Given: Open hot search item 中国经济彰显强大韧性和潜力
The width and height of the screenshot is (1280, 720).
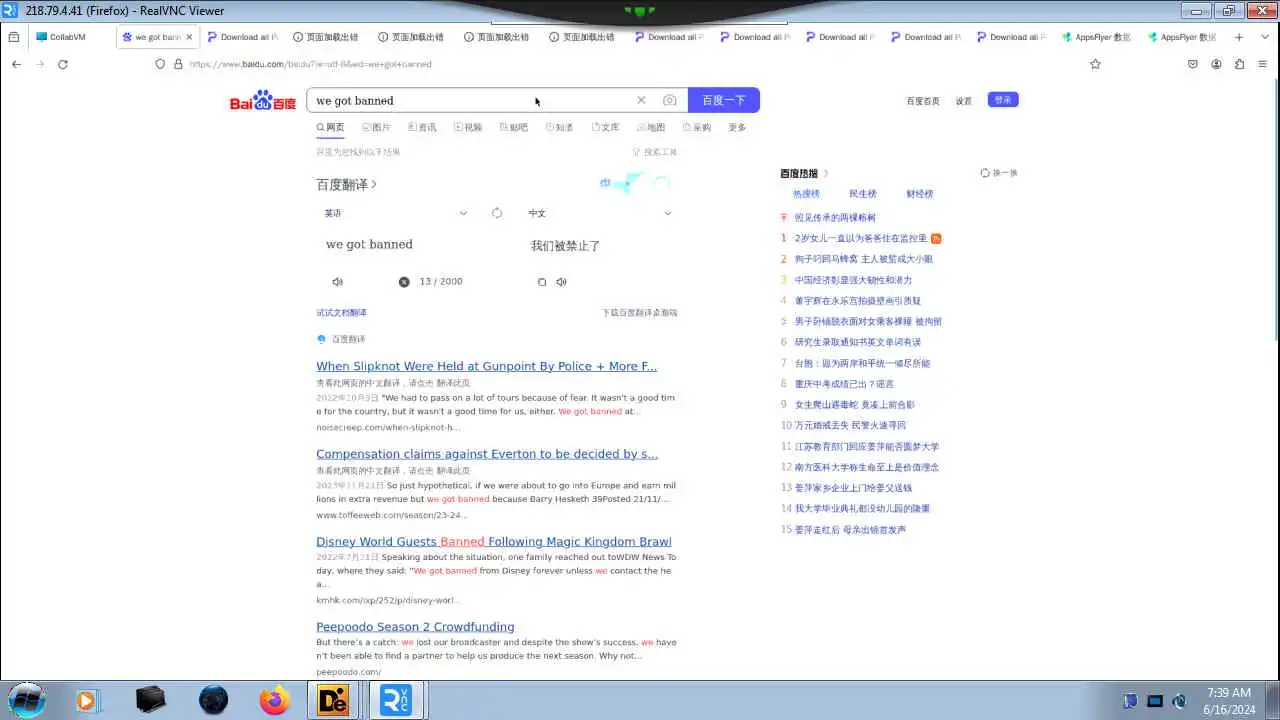Looking at the screenshot, I should coord(853,280).
